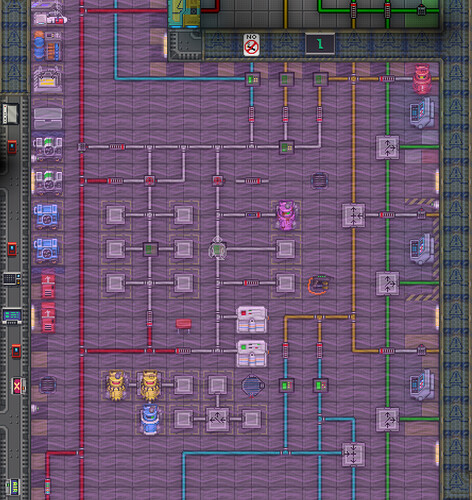472x500 pixels.
Task: Select the wall display showing number 1
Action: pos(320,44)
